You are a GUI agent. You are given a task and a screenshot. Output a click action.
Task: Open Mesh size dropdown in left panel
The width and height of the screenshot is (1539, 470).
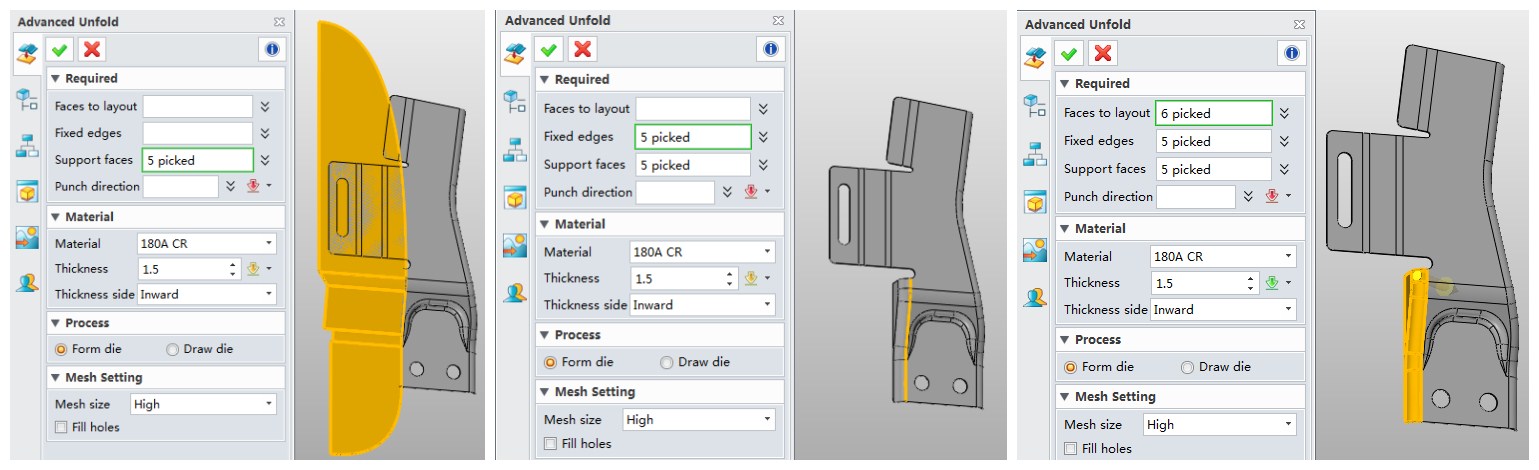[x=203, y=404]
